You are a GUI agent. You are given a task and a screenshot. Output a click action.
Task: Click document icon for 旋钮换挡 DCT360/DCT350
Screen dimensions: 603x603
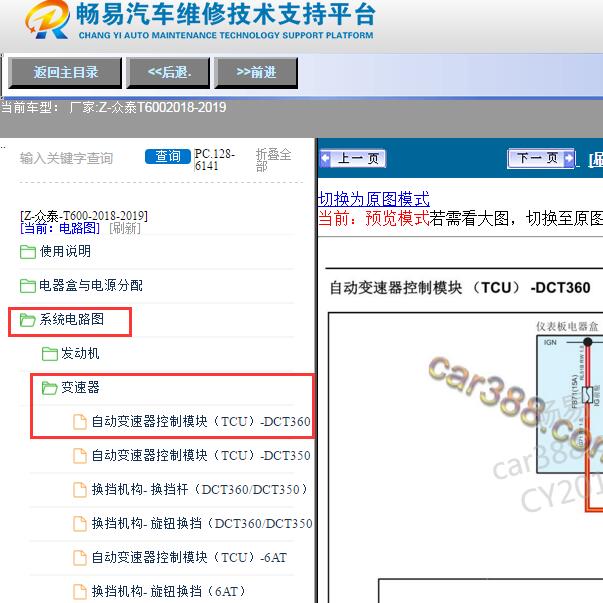pos(80,524)
